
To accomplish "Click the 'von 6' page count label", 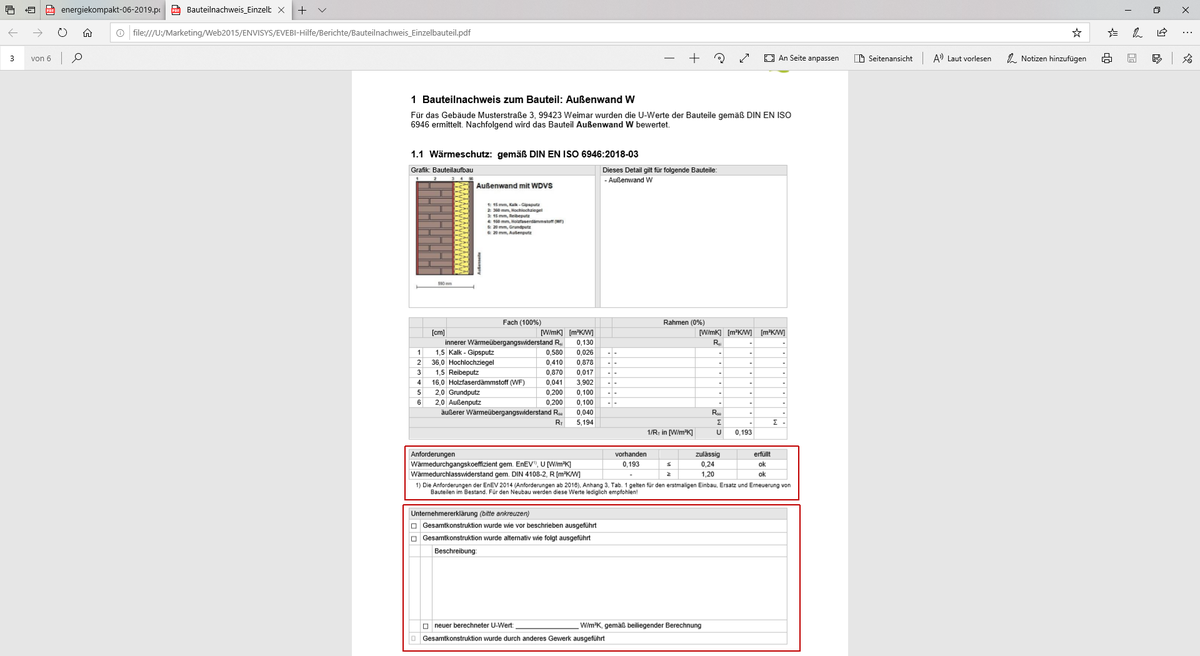I will 41,58.
